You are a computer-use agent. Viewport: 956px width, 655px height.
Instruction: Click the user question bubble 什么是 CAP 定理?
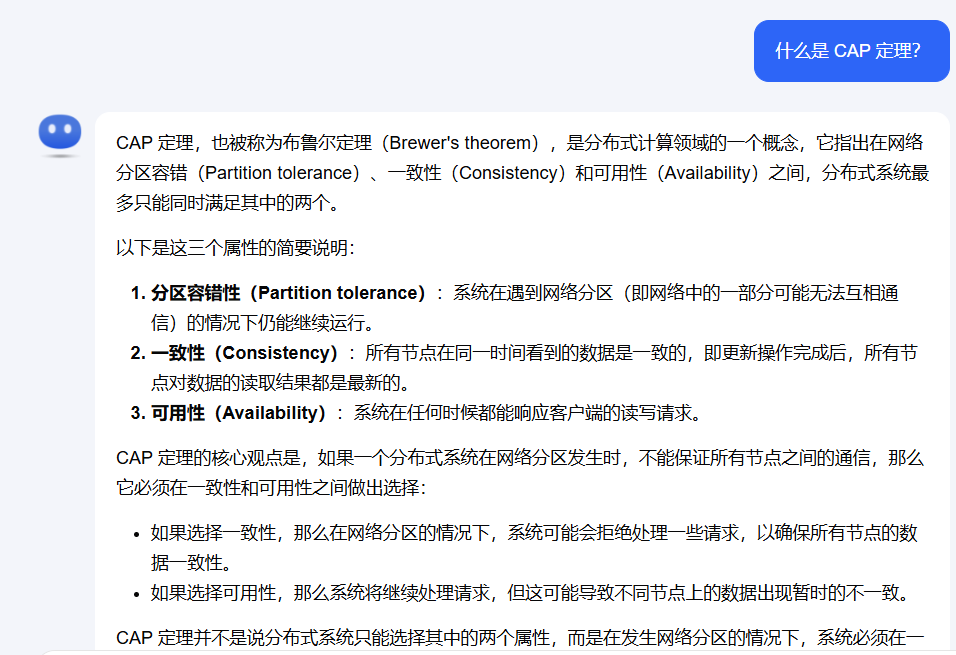pyautogui.click(x=851, y=50)
